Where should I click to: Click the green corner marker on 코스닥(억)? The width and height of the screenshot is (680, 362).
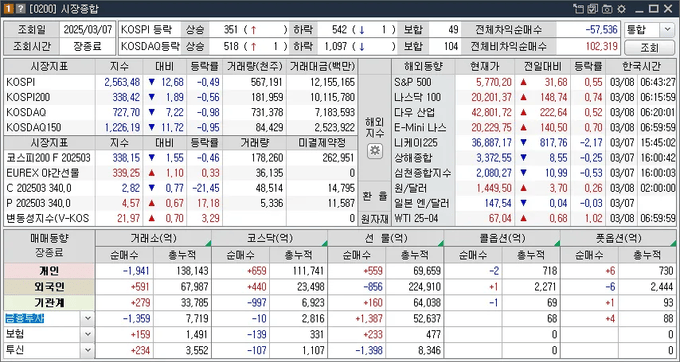(x=325, y=244)
